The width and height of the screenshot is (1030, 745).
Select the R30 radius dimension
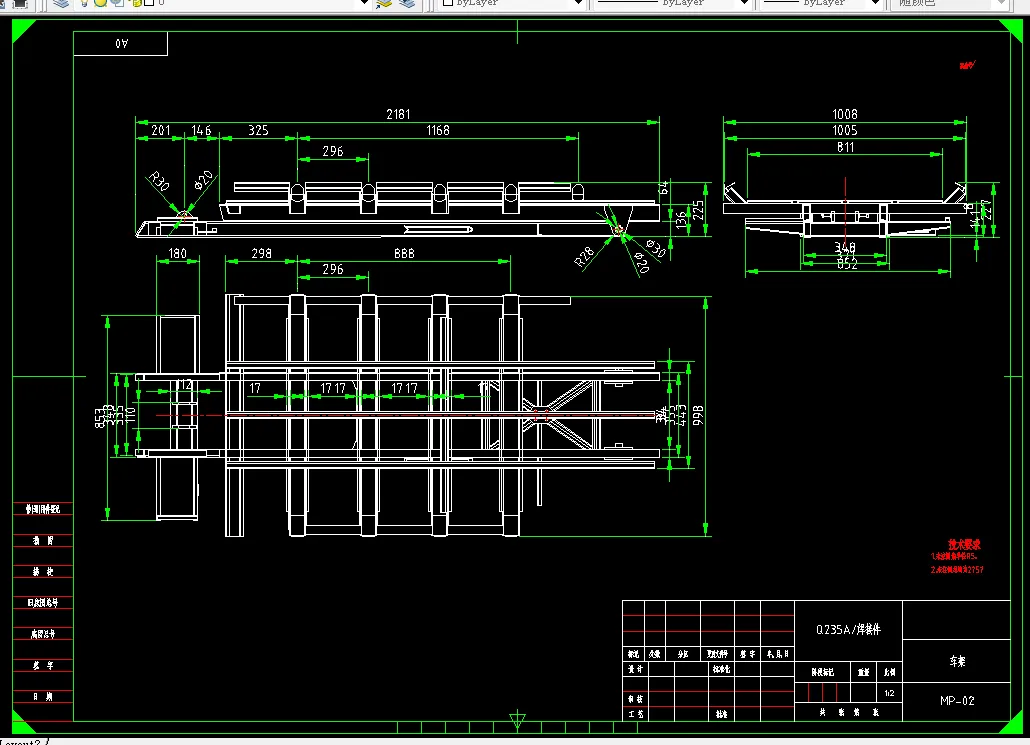click(x=158, y=181)
